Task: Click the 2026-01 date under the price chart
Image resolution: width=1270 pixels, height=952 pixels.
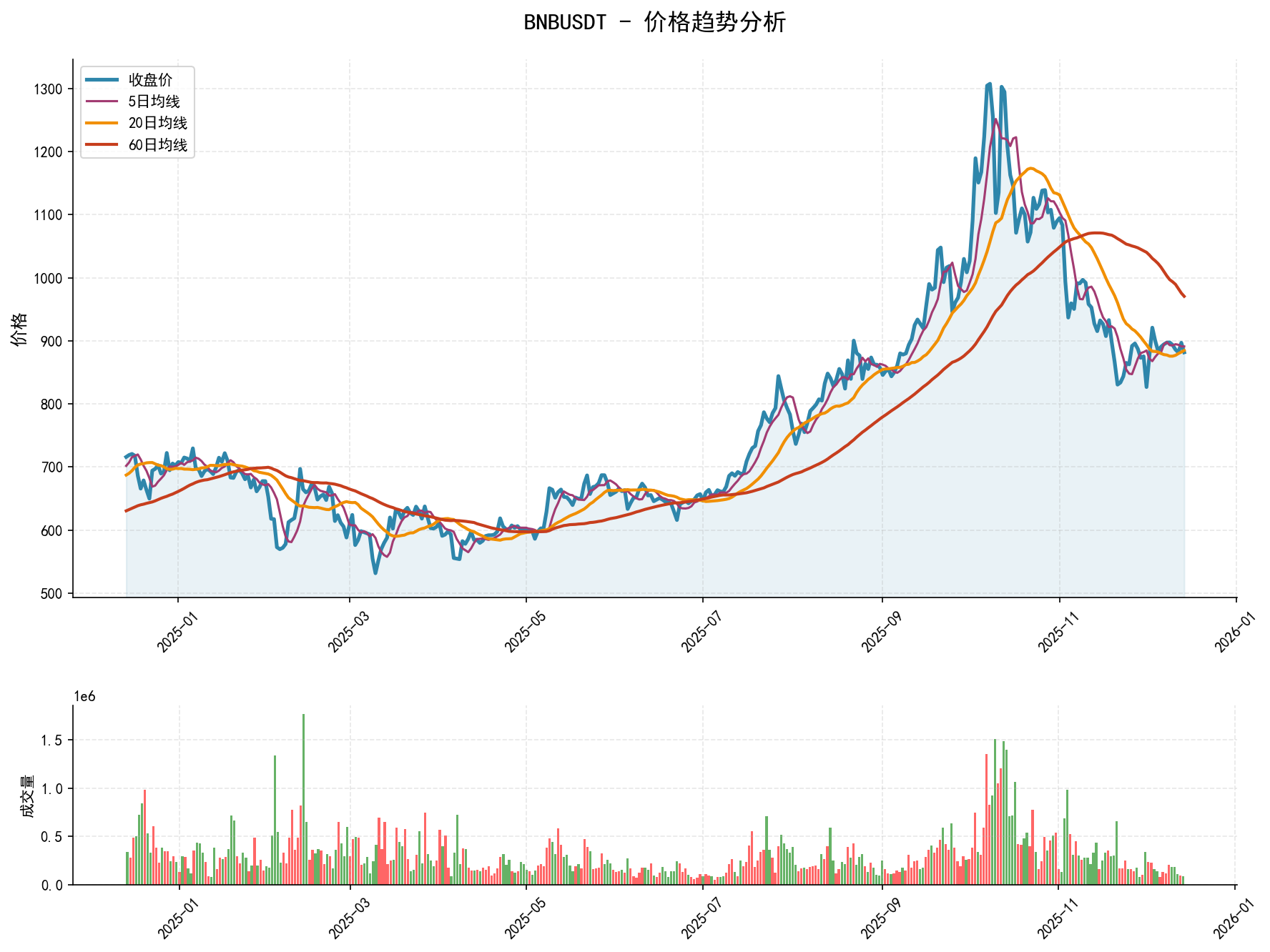Action: pos(1233,629)
